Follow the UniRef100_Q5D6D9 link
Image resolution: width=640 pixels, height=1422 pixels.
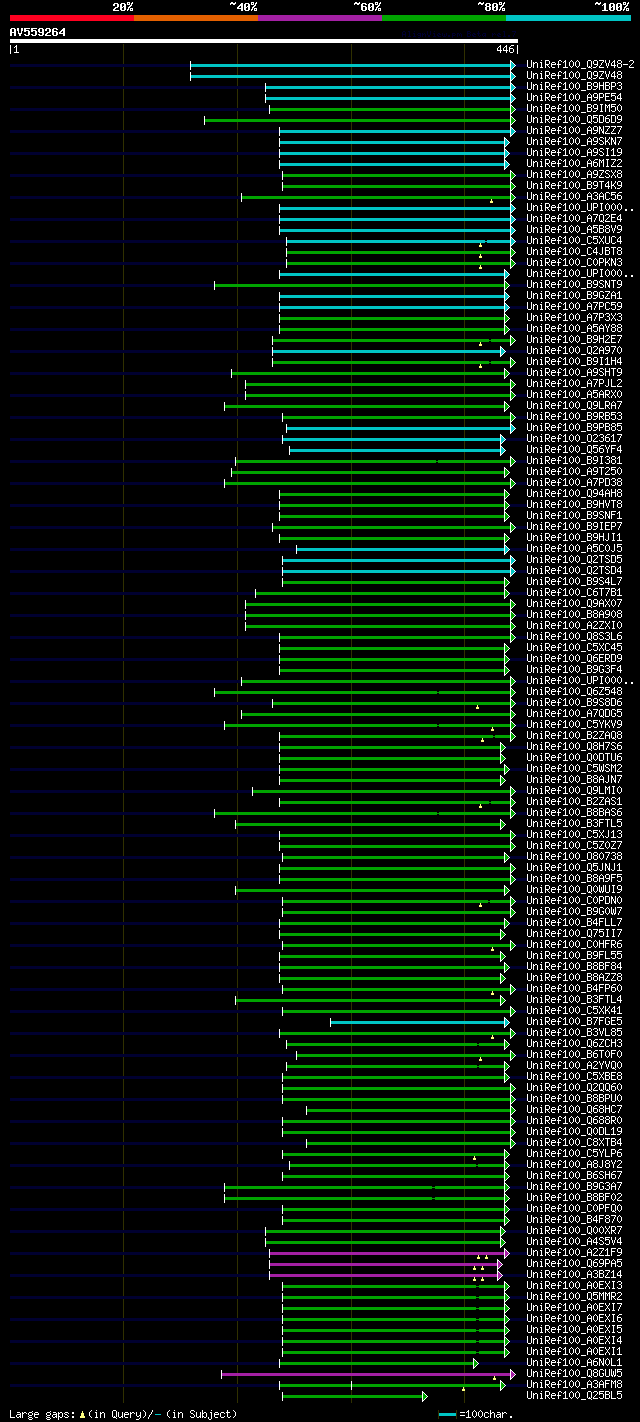click(x=574, y=119)
